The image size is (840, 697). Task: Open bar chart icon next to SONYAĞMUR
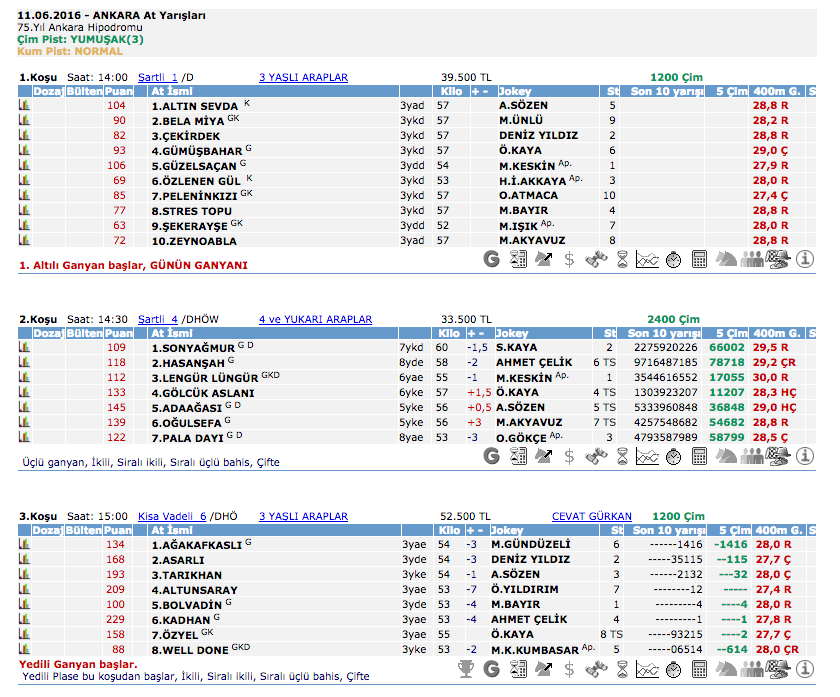[x=24, y=347]
